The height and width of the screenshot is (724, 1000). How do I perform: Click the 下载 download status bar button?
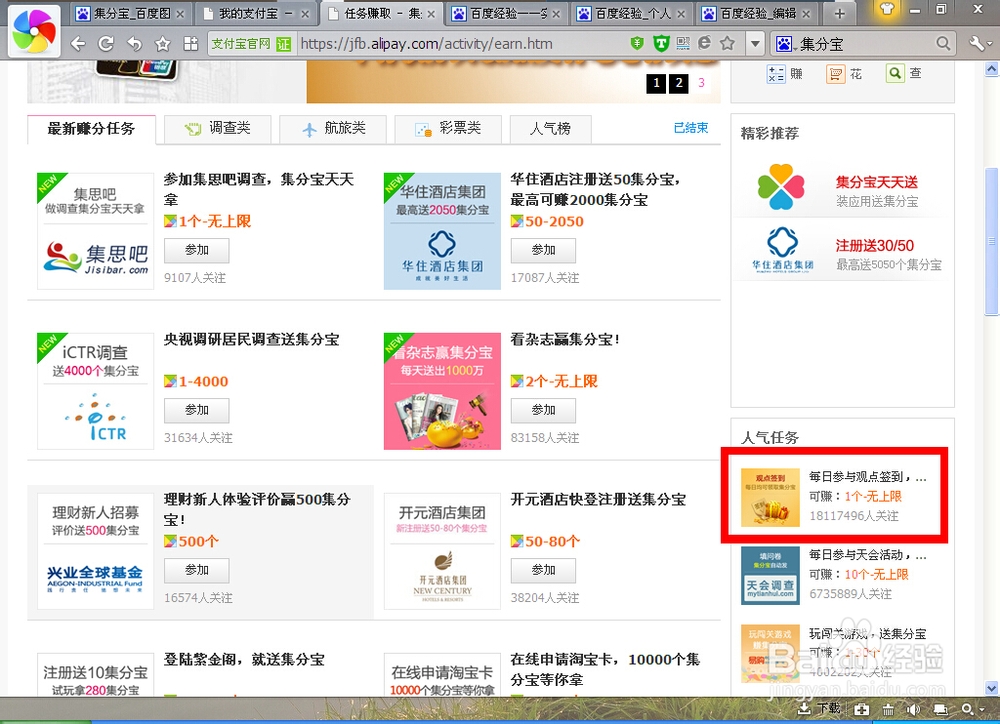(819, 709)
